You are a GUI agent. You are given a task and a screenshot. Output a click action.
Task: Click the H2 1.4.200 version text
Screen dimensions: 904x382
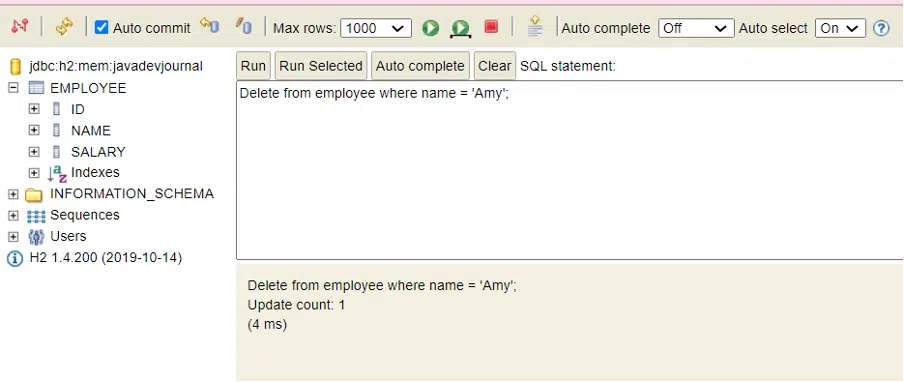pos(106,258)
